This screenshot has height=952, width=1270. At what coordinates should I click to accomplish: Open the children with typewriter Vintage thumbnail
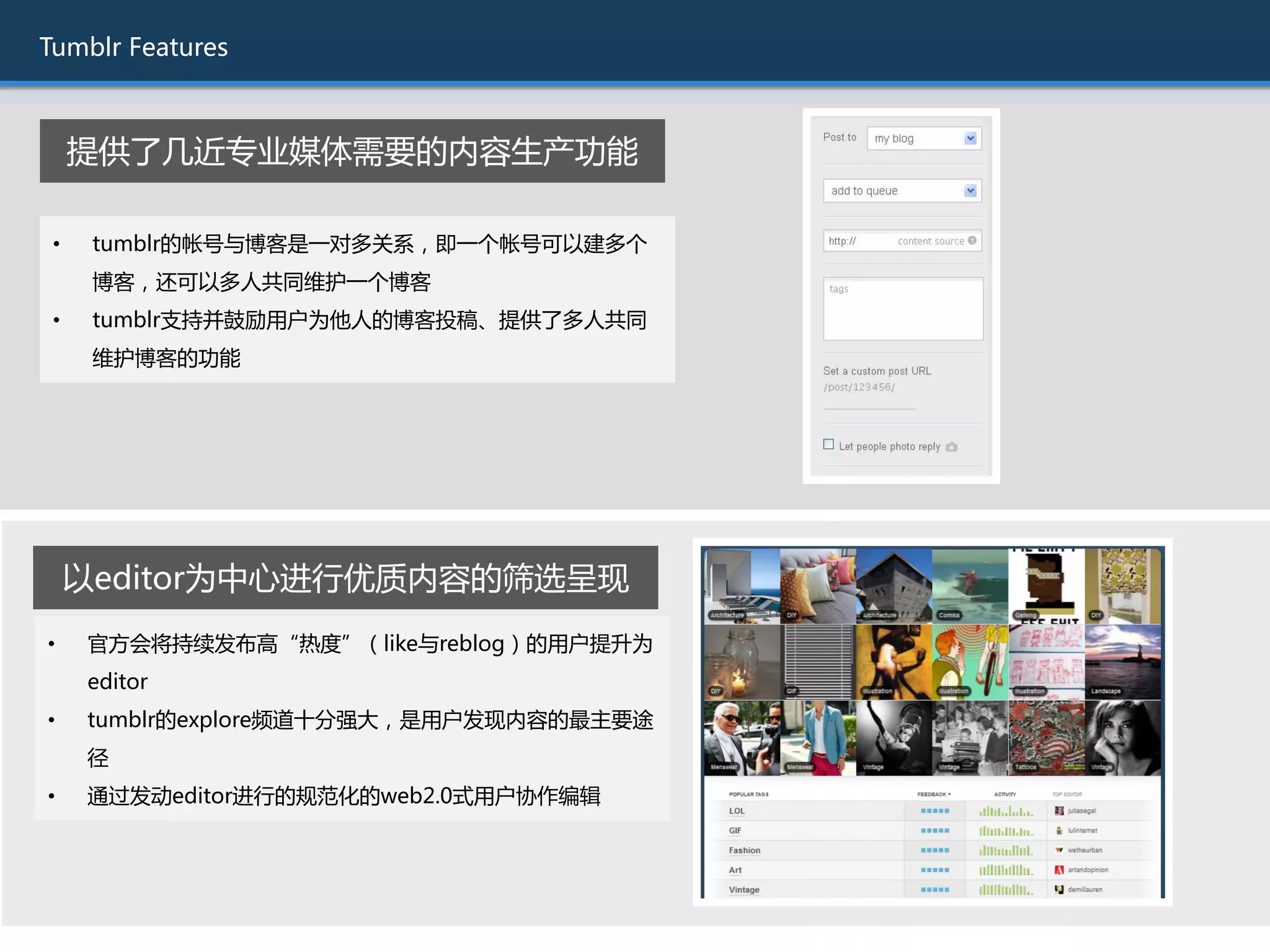tap(970, 738)
